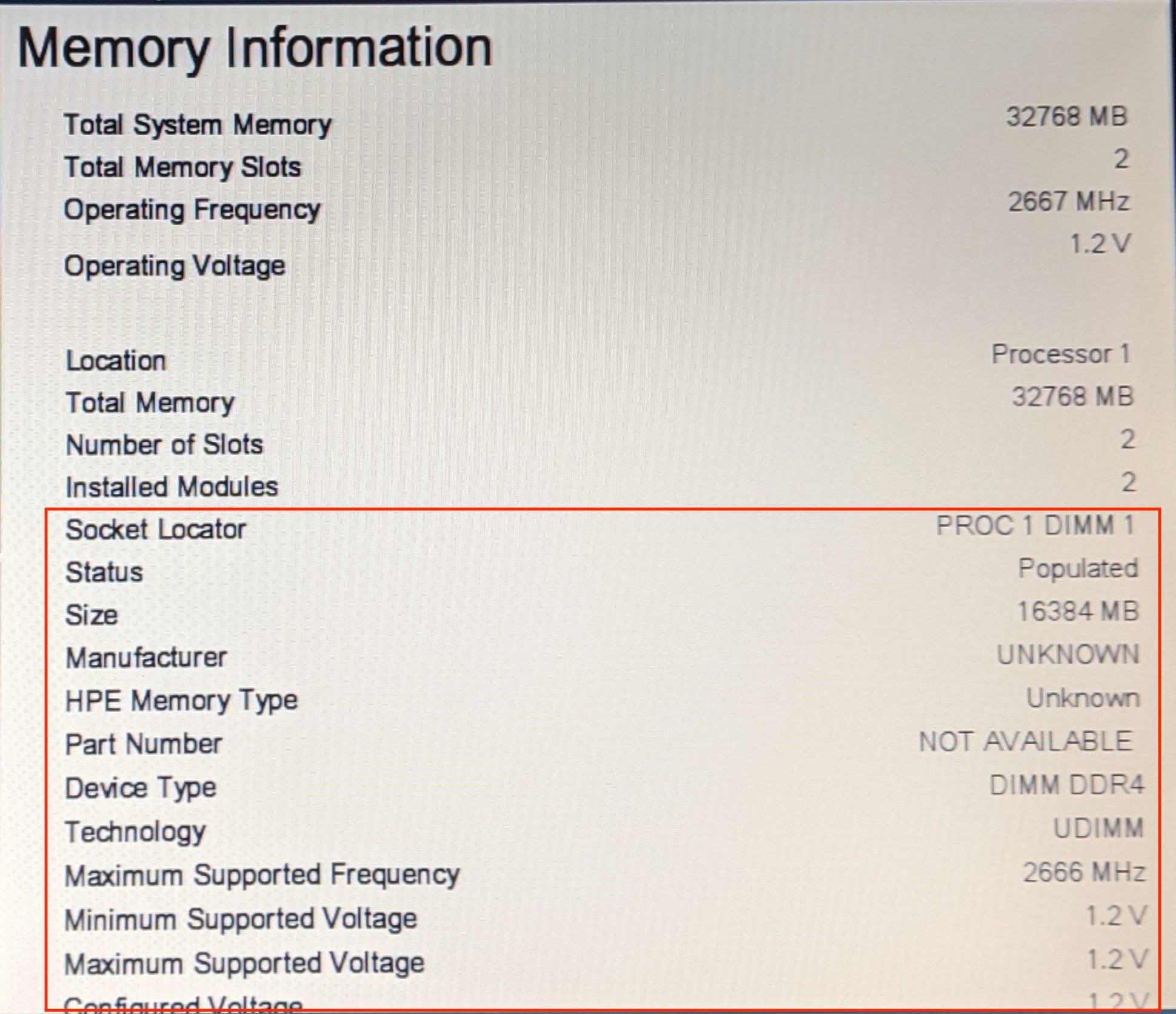Image resolution: width=1176 pixels, height=1014 pixels.
Task: Click the 2667 MHz frequency value
Action: [x=1068, y=202]
